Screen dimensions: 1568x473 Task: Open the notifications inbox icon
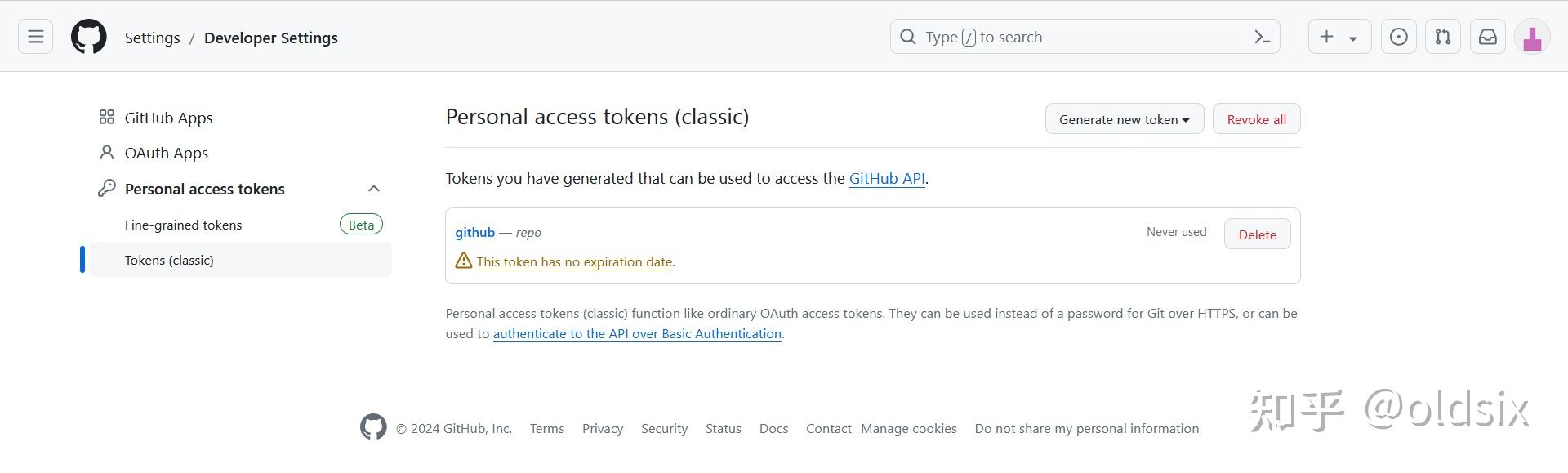(1487, 36)
